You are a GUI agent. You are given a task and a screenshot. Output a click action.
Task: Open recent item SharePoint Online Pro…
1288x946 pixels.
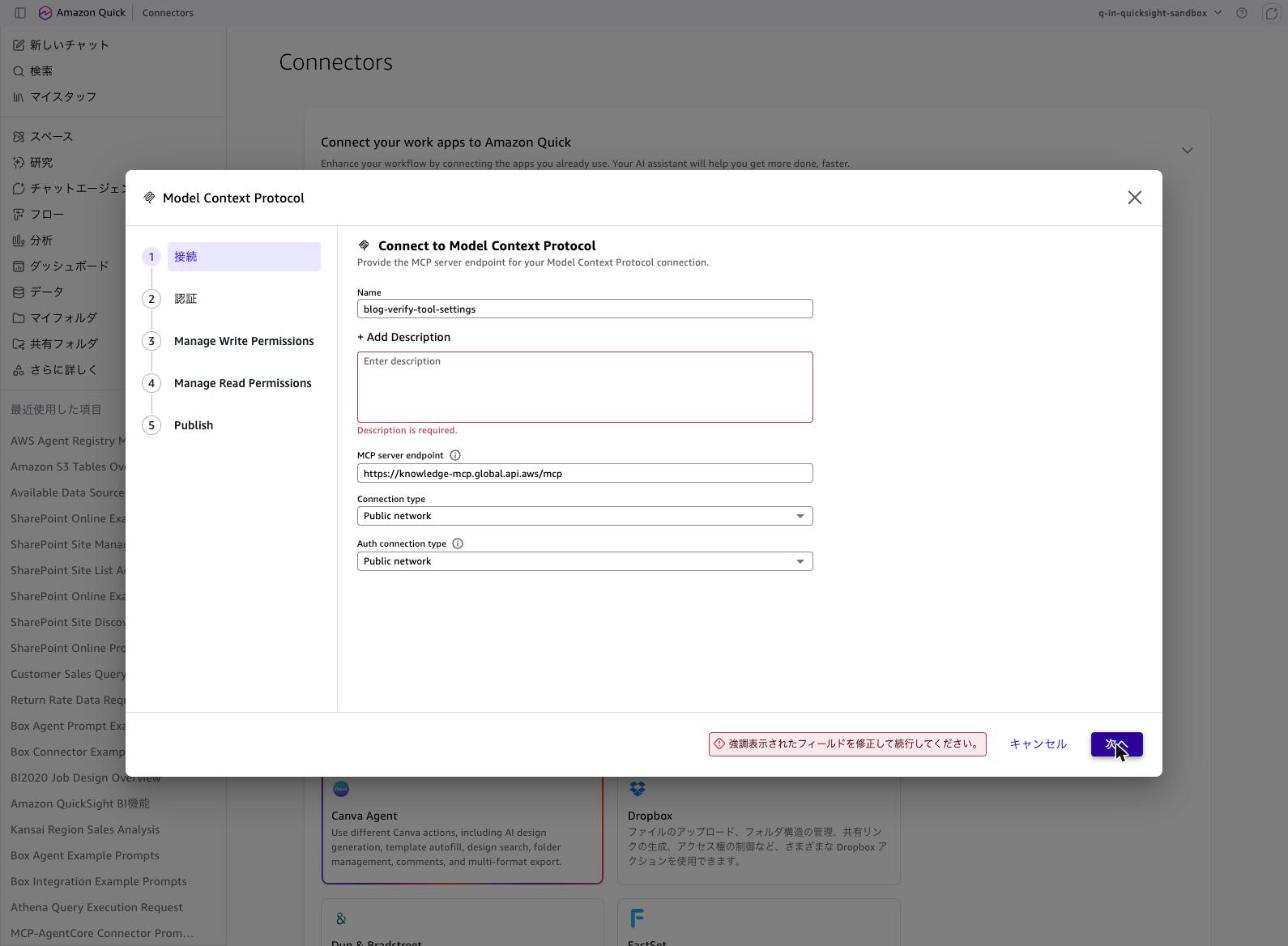point(68,648)
